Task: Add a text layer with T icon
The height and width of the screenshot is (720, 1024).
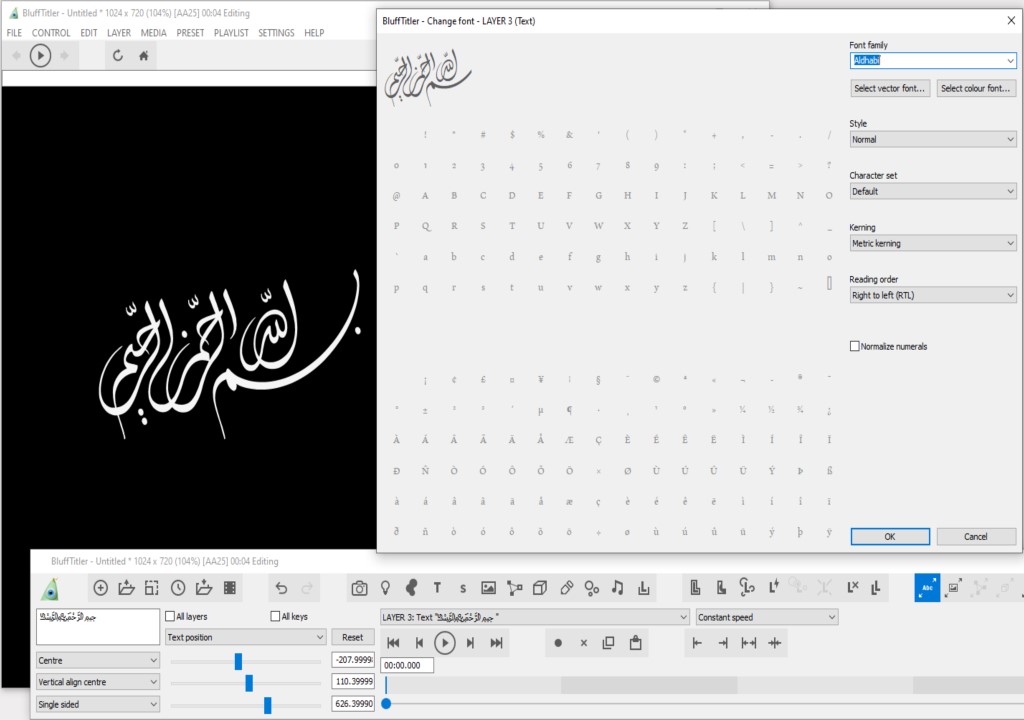Action: point(437,588)
